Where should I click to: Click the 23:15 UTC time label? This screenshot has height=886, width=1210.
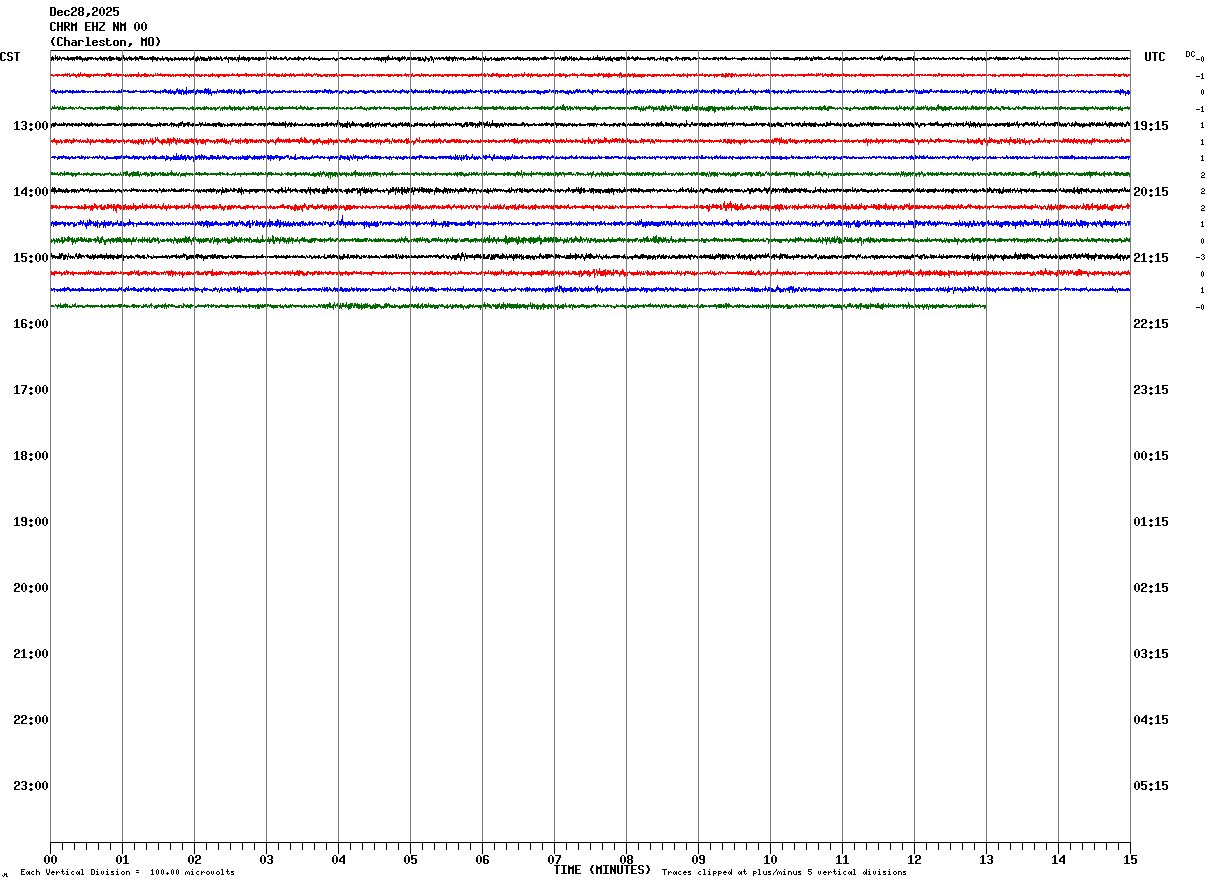(x=1150, y=390)
